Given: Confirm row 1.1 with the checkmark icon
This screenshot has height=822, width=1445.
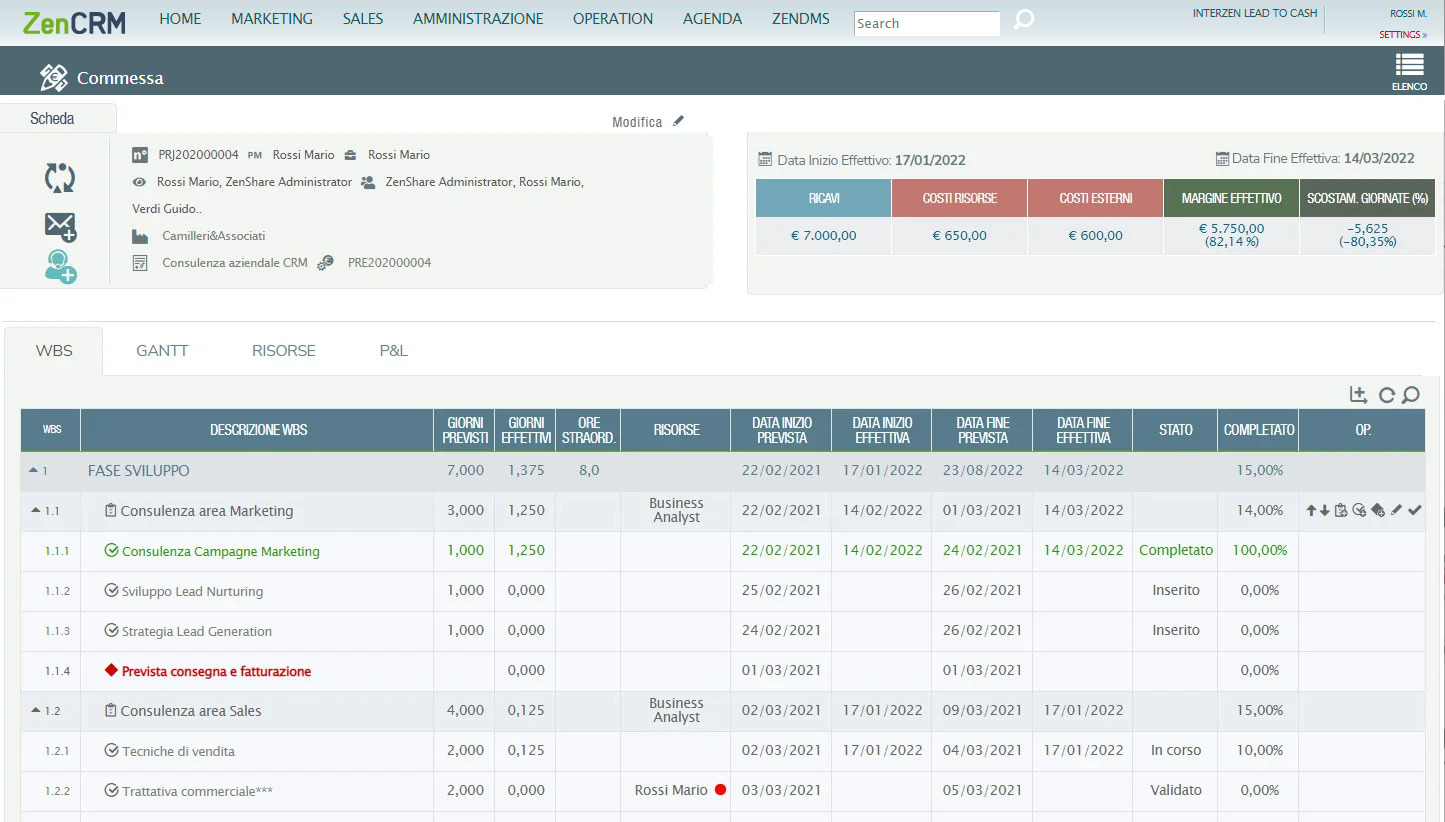Looking at the screenshot, I should (x=1413, y=510).
